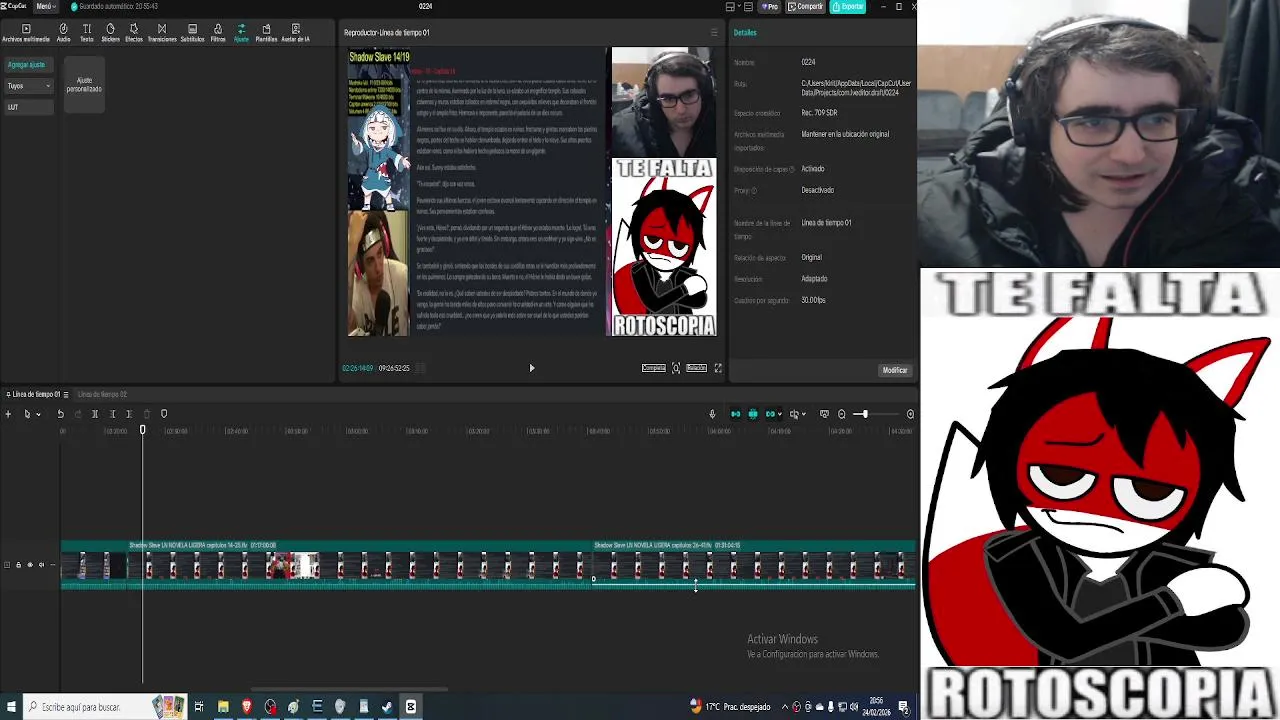Image resolution: width=1280 pixels, height=720 pixels.
Task: Open the Subtítulos panel
Action: (192, 33)
